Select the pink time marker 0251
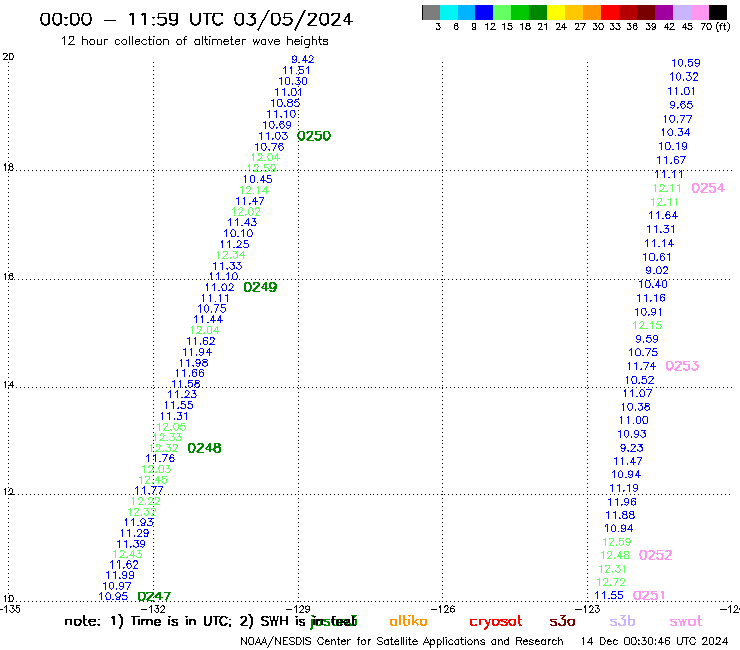Screen dimensions: 740x650 tap(649, 596)
